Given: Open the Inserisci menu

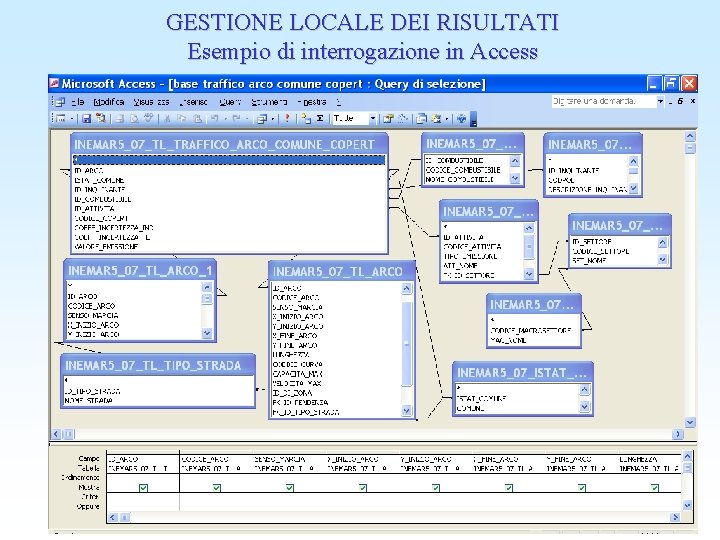Looking at the screenshot, I should click(x=193, y=102).
